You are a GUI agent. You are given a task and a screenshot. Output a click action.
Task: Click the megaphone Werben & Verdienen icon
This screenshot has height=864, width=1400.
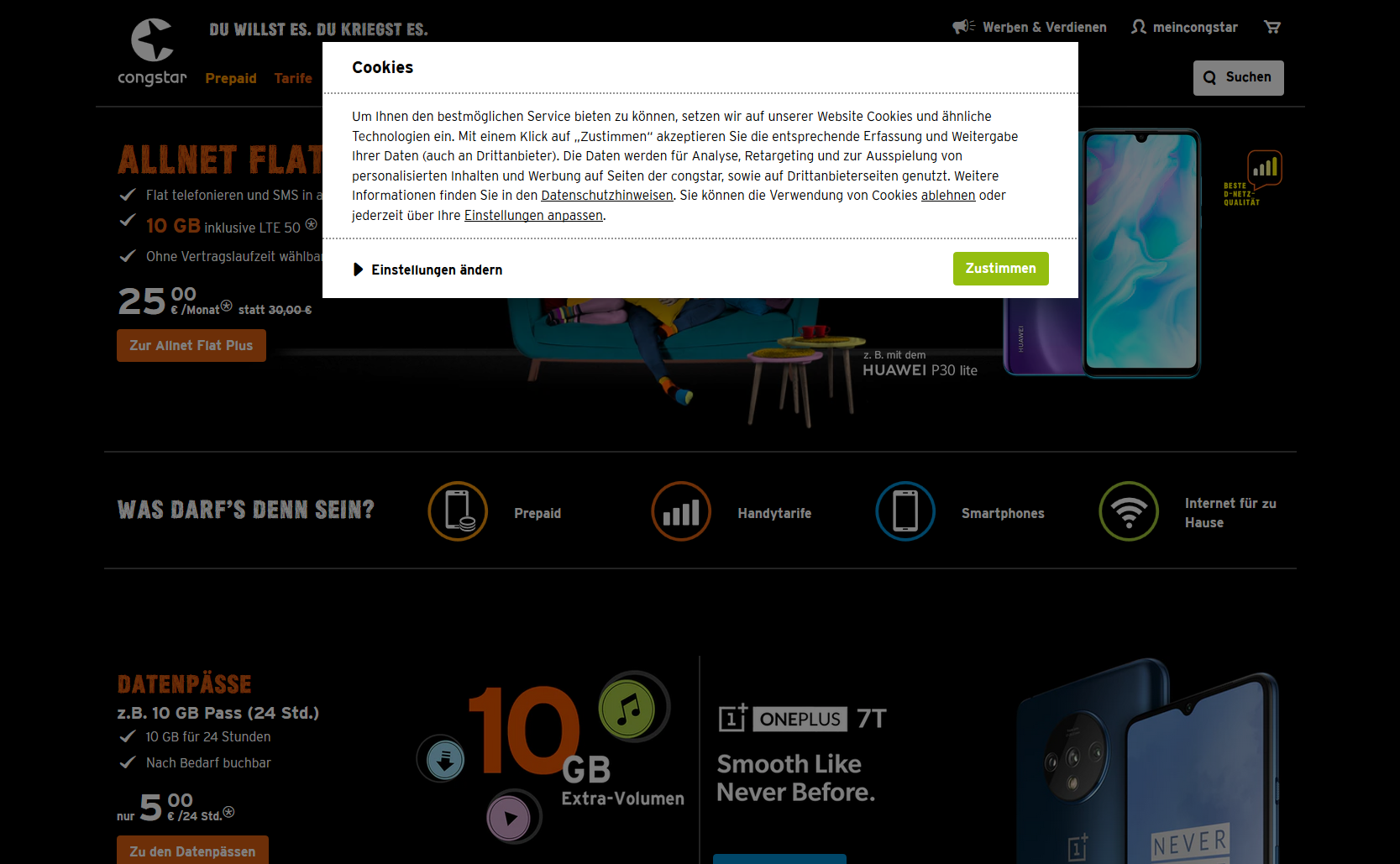point(962,27)
